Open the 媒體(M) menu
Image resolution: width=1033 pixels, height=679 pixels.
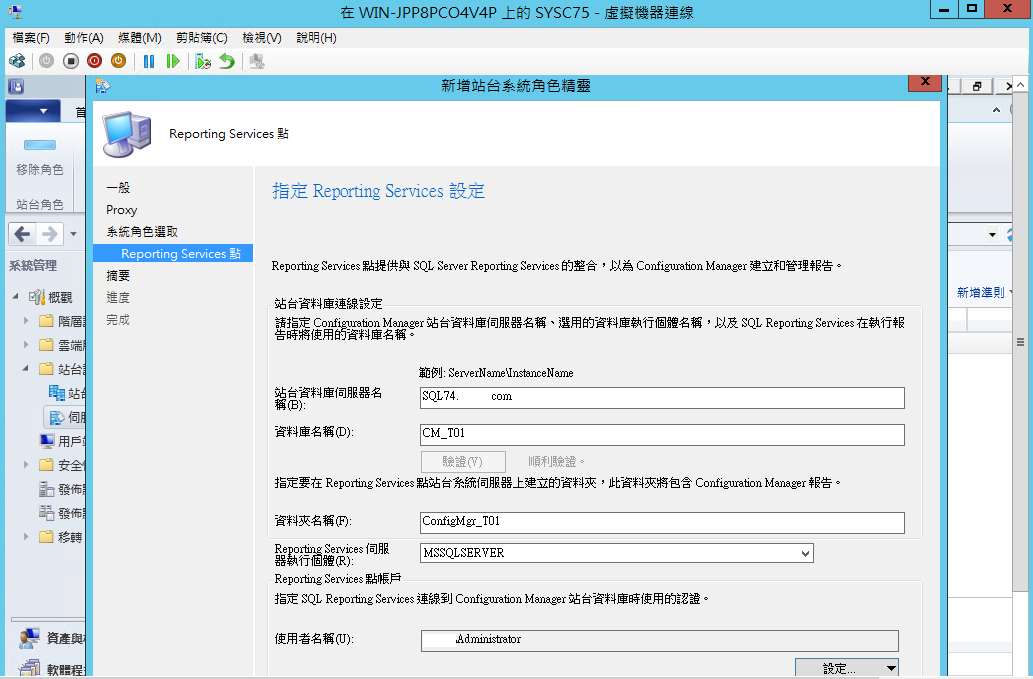pos(140,38)
